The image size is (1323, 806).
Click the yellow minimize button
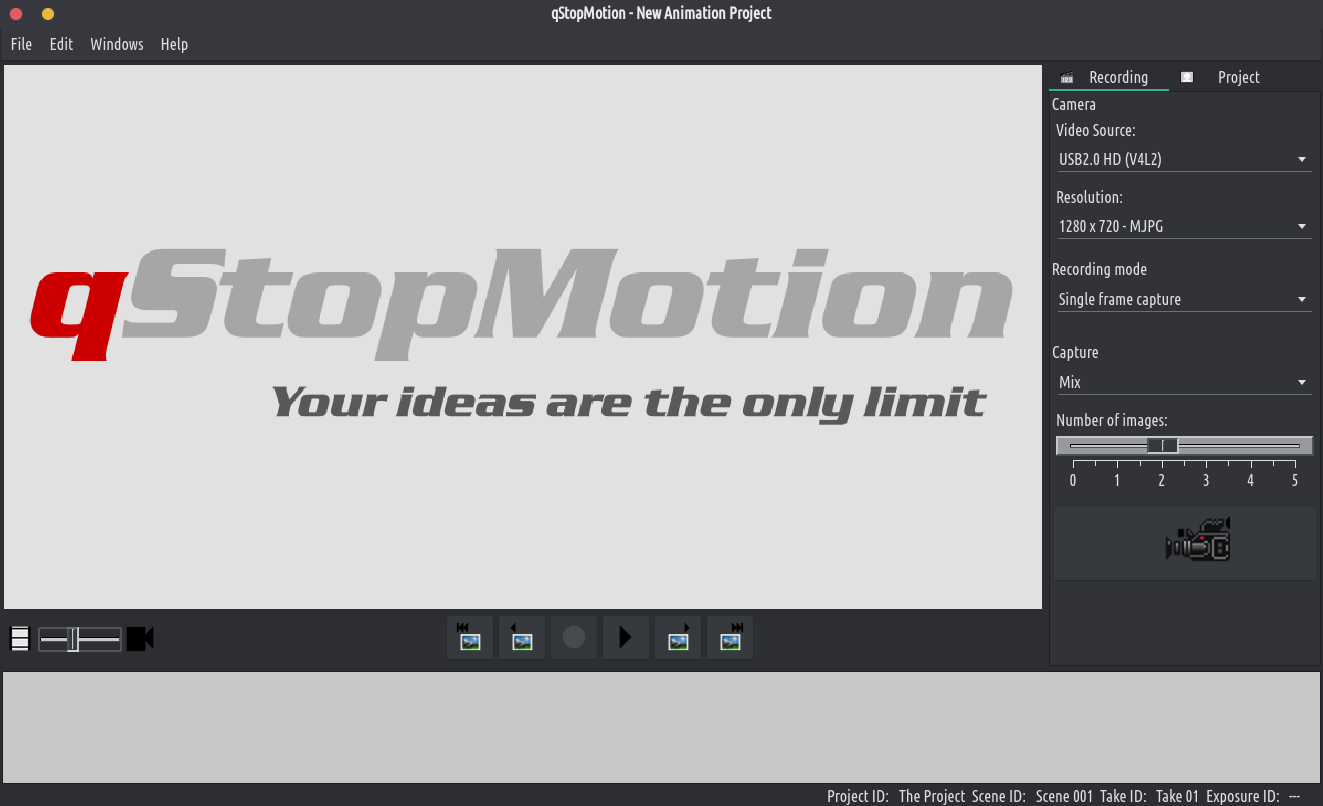click(48, 14)
